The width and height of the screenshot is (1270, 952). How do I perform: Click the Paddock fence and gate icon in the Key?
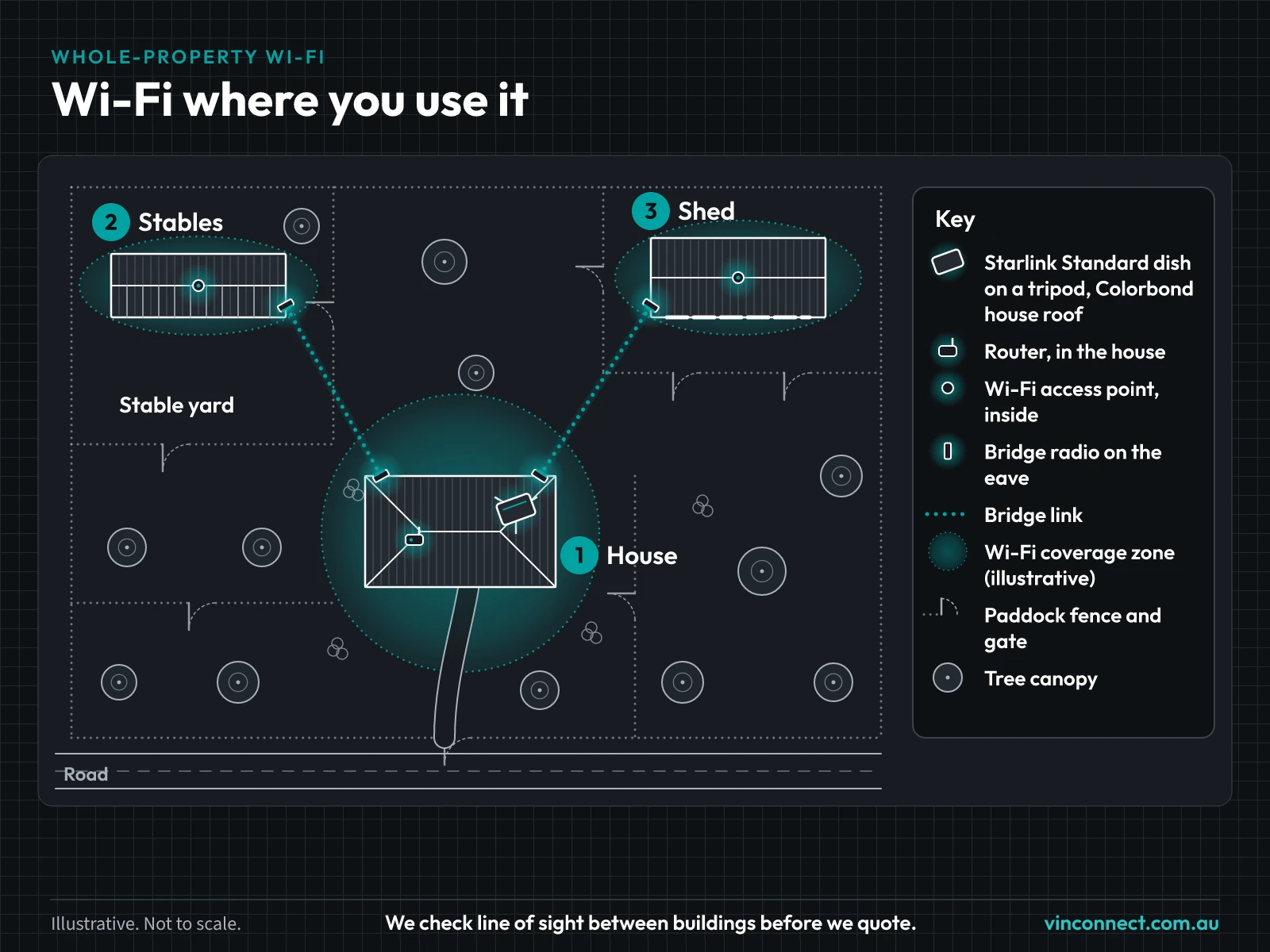point(941,608)
